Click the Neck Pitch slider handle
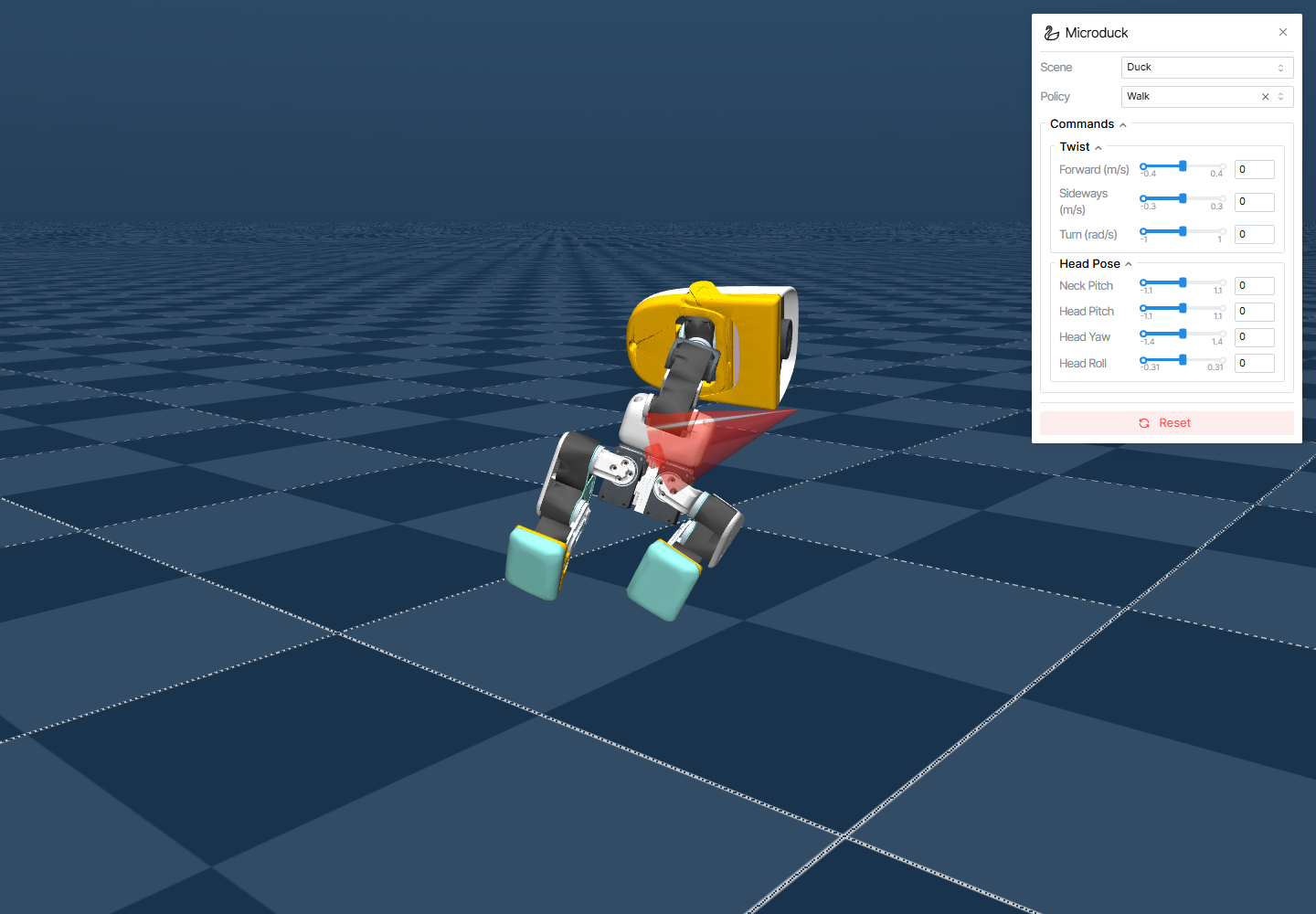Image resolution: width=1316 pixels, height=914 pixels. 1183,282
